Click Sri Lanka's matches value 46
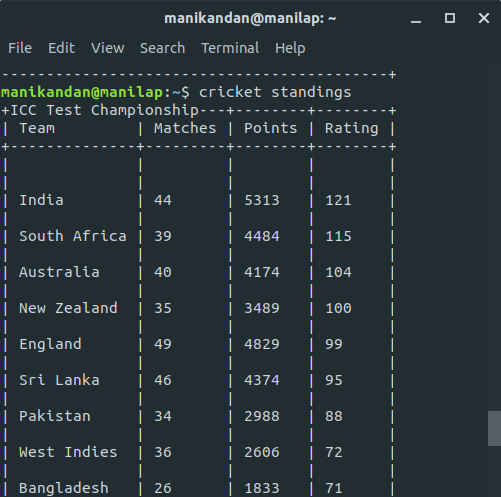Screen dimensions: 501x497 tap(163, 380)
